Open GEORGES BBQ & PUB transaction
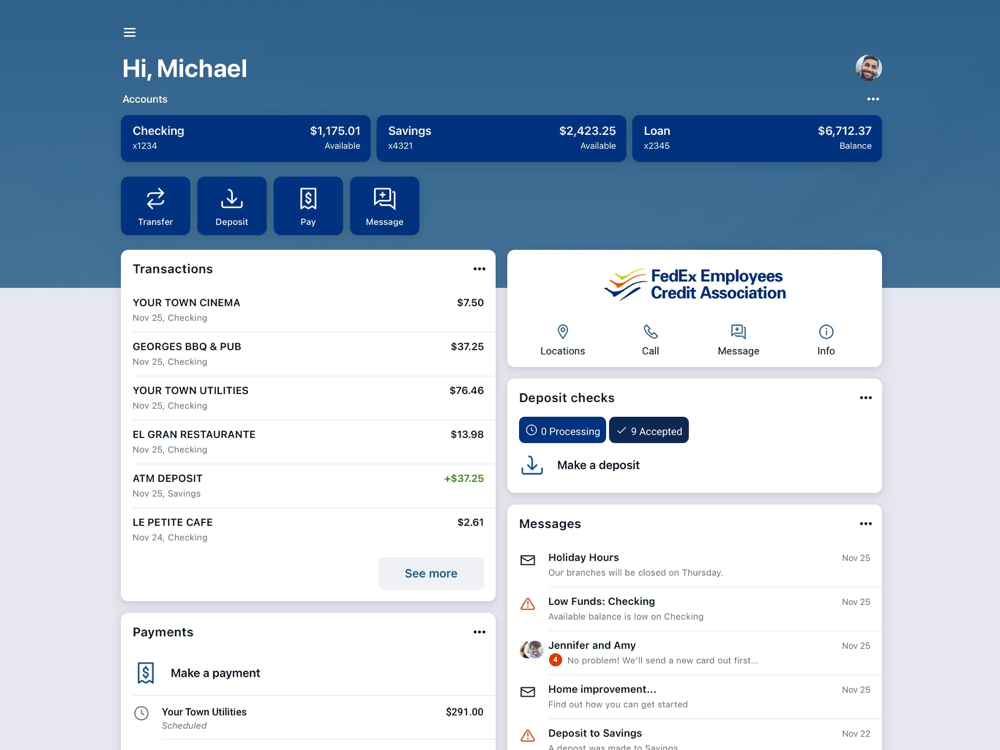 (308, 354)
